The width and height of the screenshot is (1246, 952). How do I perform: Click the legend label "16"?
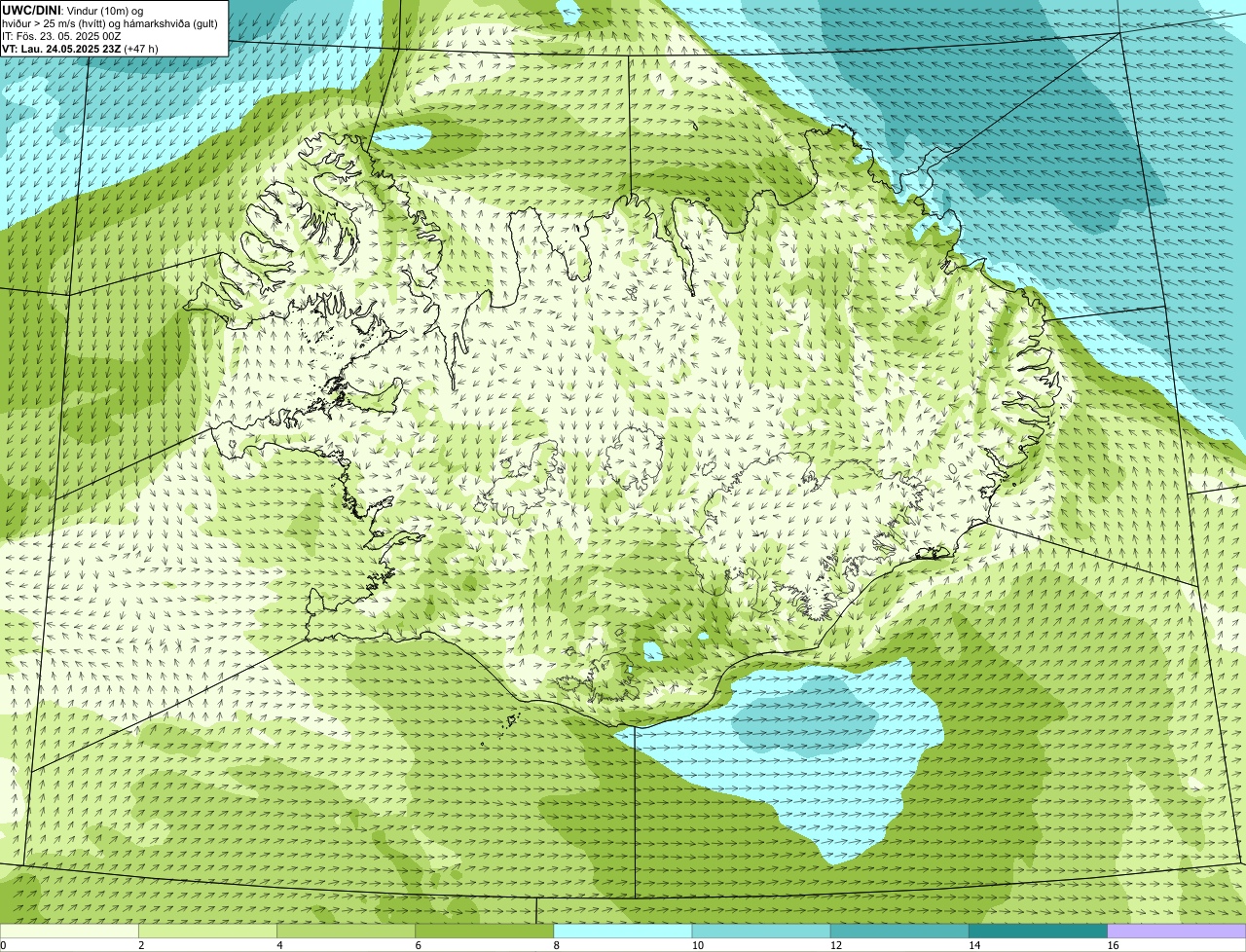tap(1113, 945)
